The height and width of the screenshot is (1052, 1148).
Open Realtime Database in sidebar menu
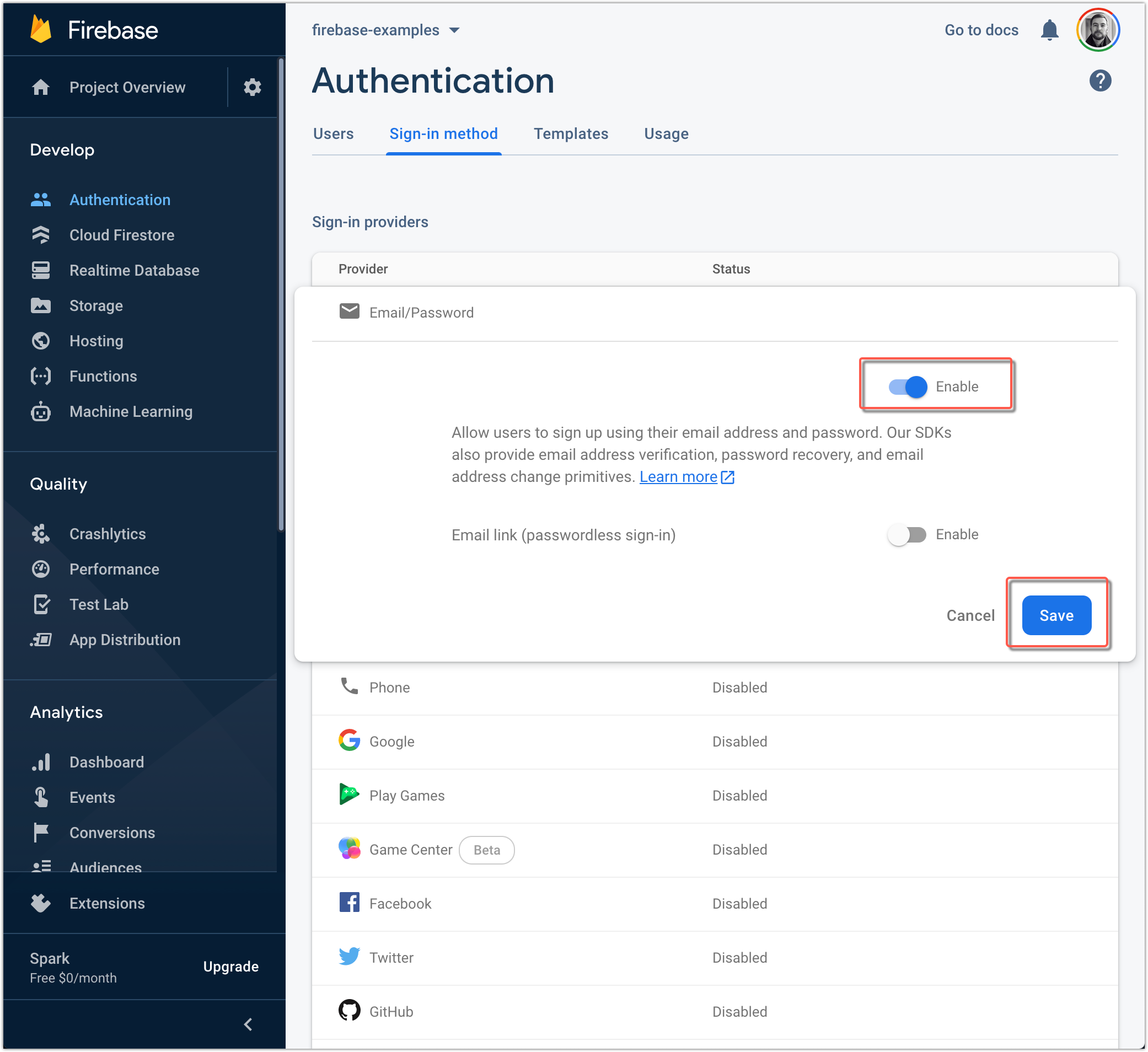[135, 270]
